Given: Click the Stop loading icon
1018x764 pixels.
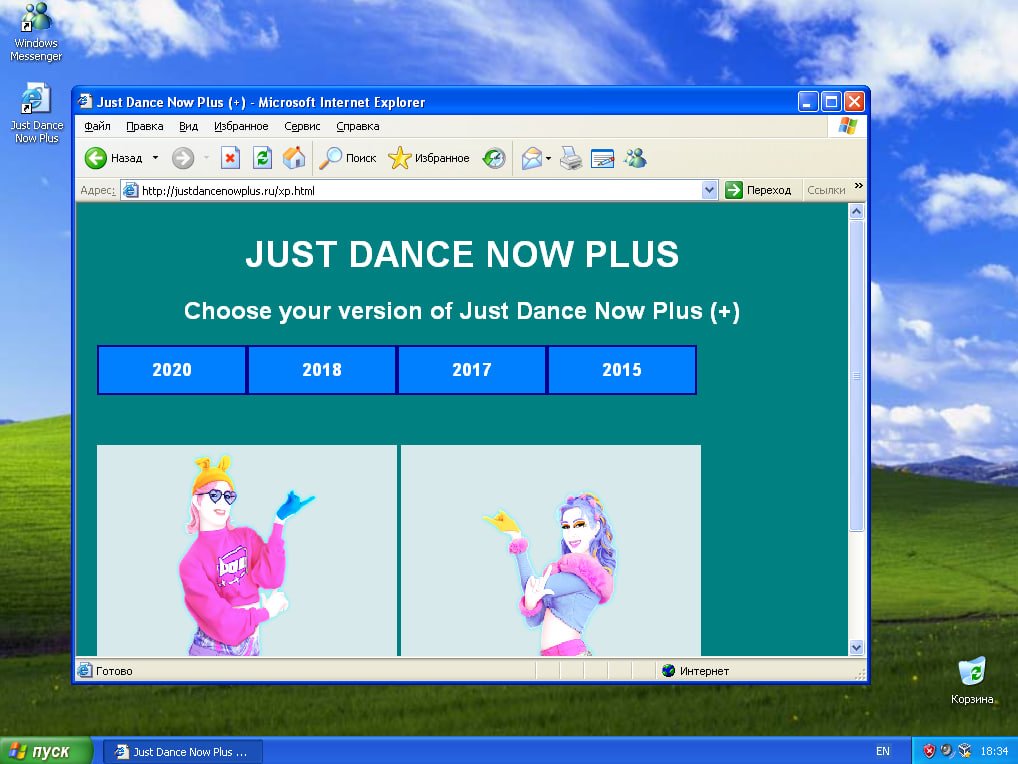Looking at the screenshot, I should 230,158.
